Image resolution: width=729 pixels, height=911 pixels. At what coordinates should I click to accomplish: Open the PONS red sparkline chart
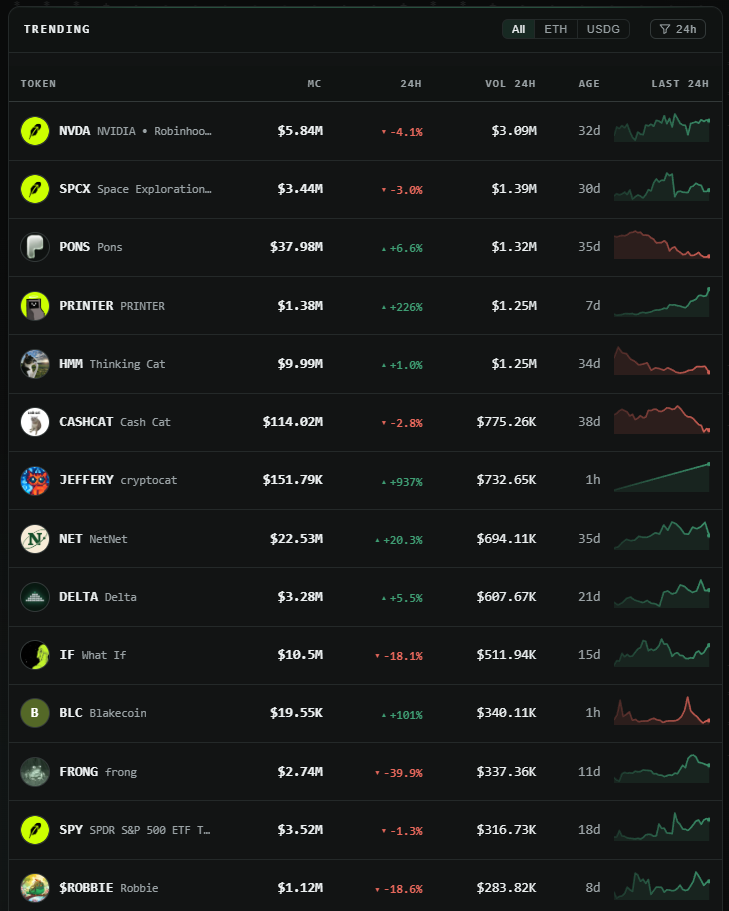click(x=662, y=245)
